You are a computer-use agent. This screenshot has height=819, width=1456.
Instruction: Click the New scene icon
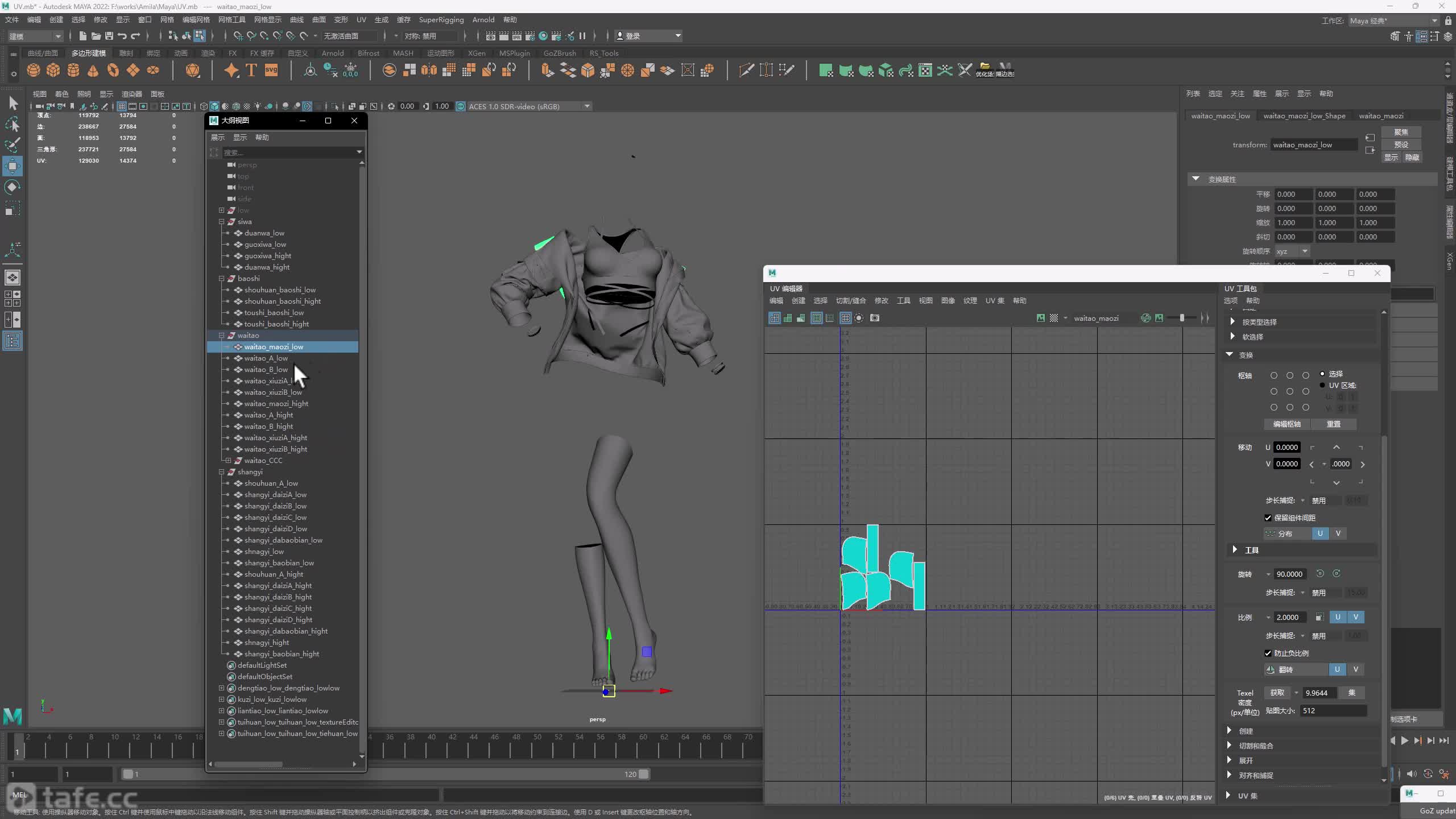[x=83, y=36]
